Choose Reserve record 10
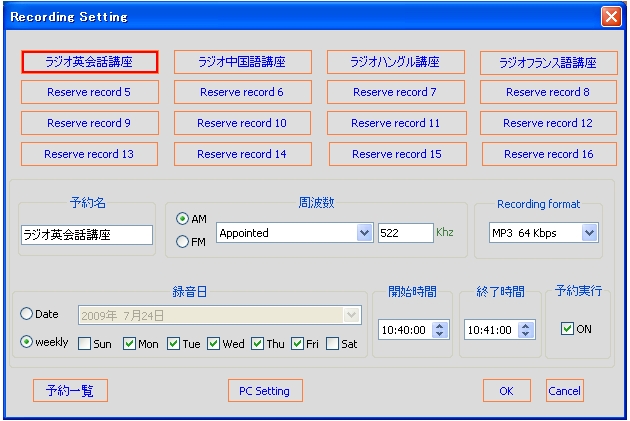Screen dimensions: 630x421 (x=242, y=123)
